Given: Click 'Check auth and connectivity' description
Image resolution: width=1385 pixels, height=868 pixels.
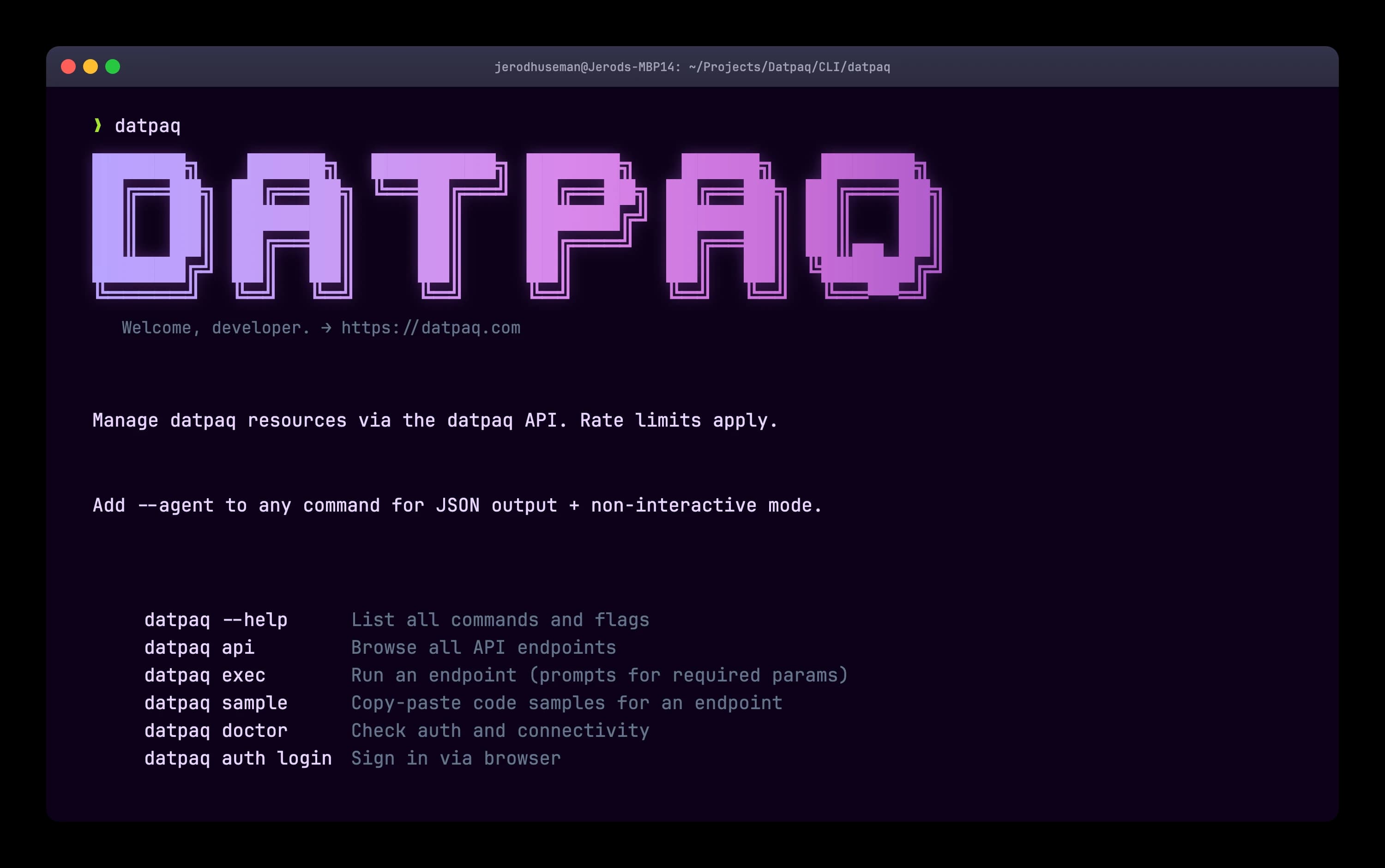Looking at the screenshot, I should 500,731.
